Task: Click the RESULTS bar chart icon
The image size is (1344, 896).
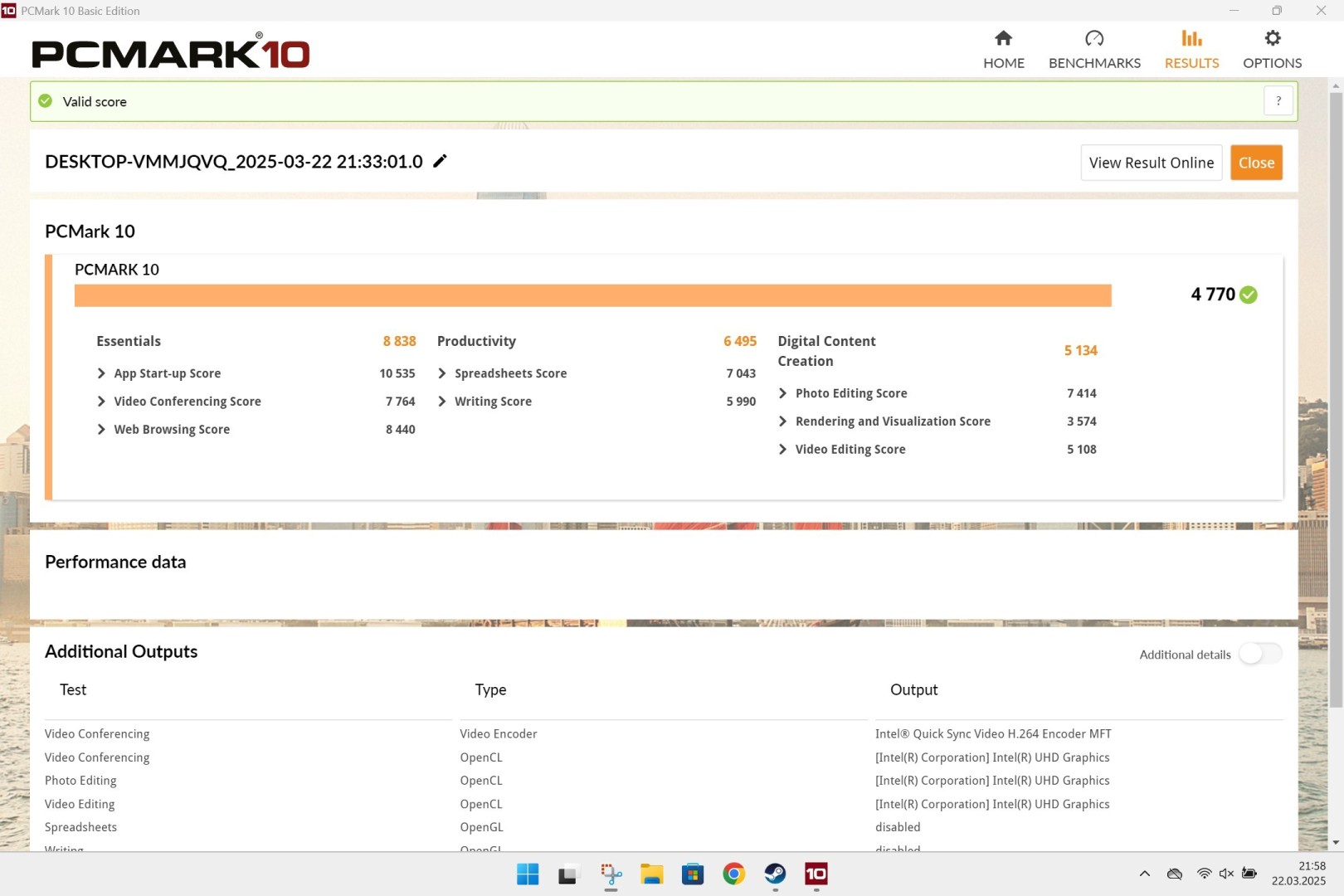Action: click(1191, 38)
